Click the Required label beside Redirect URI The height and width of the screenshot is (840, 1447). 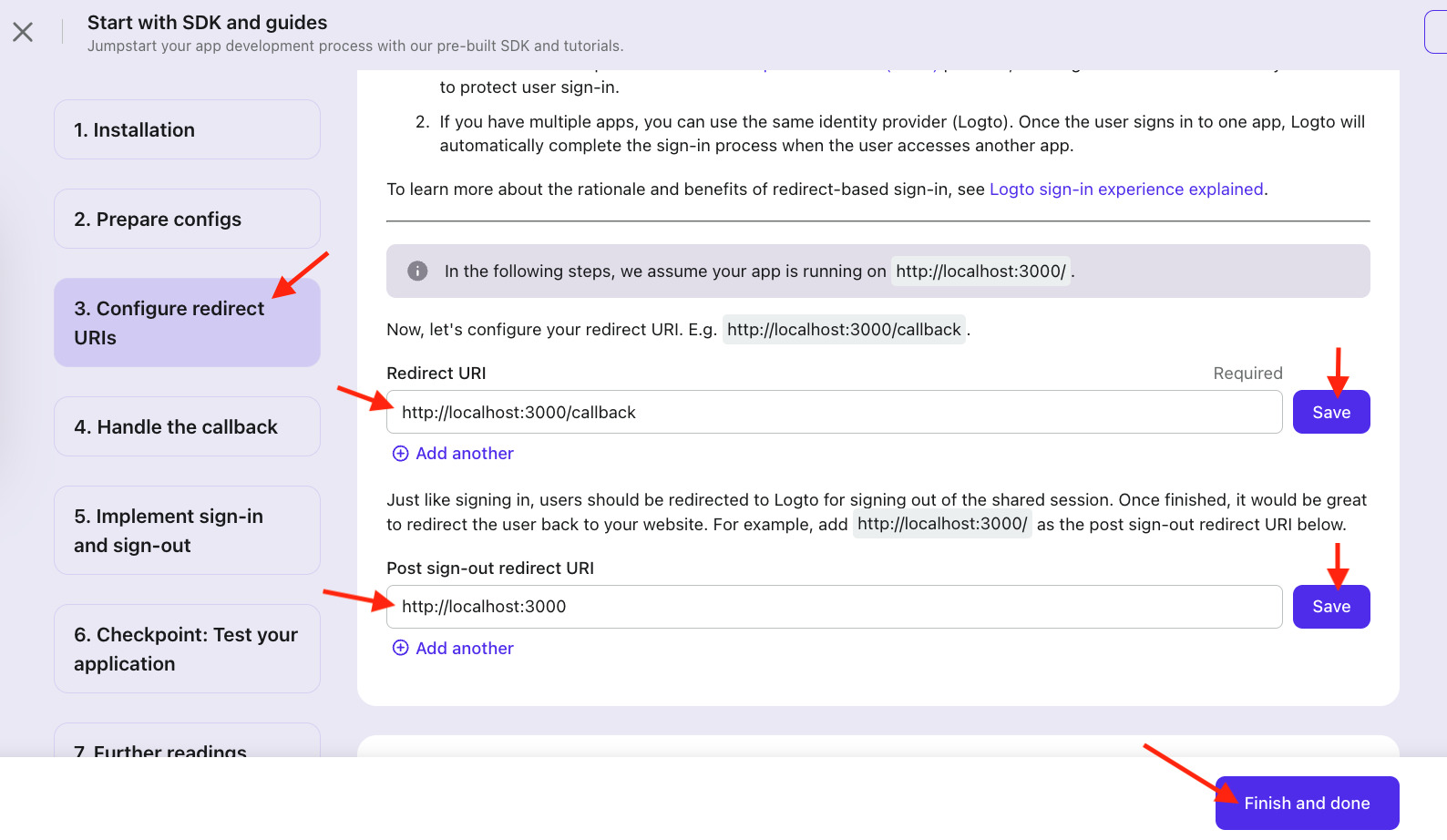(x=1247, y=373)
